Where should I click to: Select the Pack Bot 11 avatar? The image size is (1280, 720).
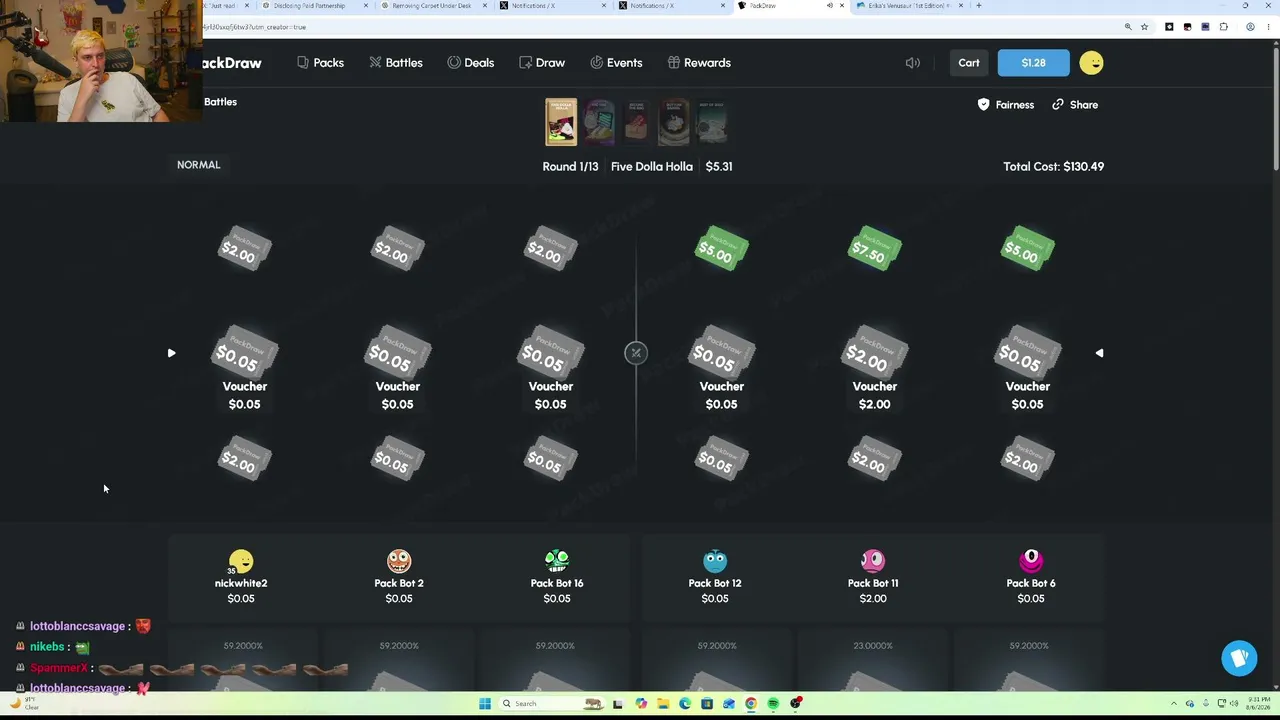[x=873, y=561]
